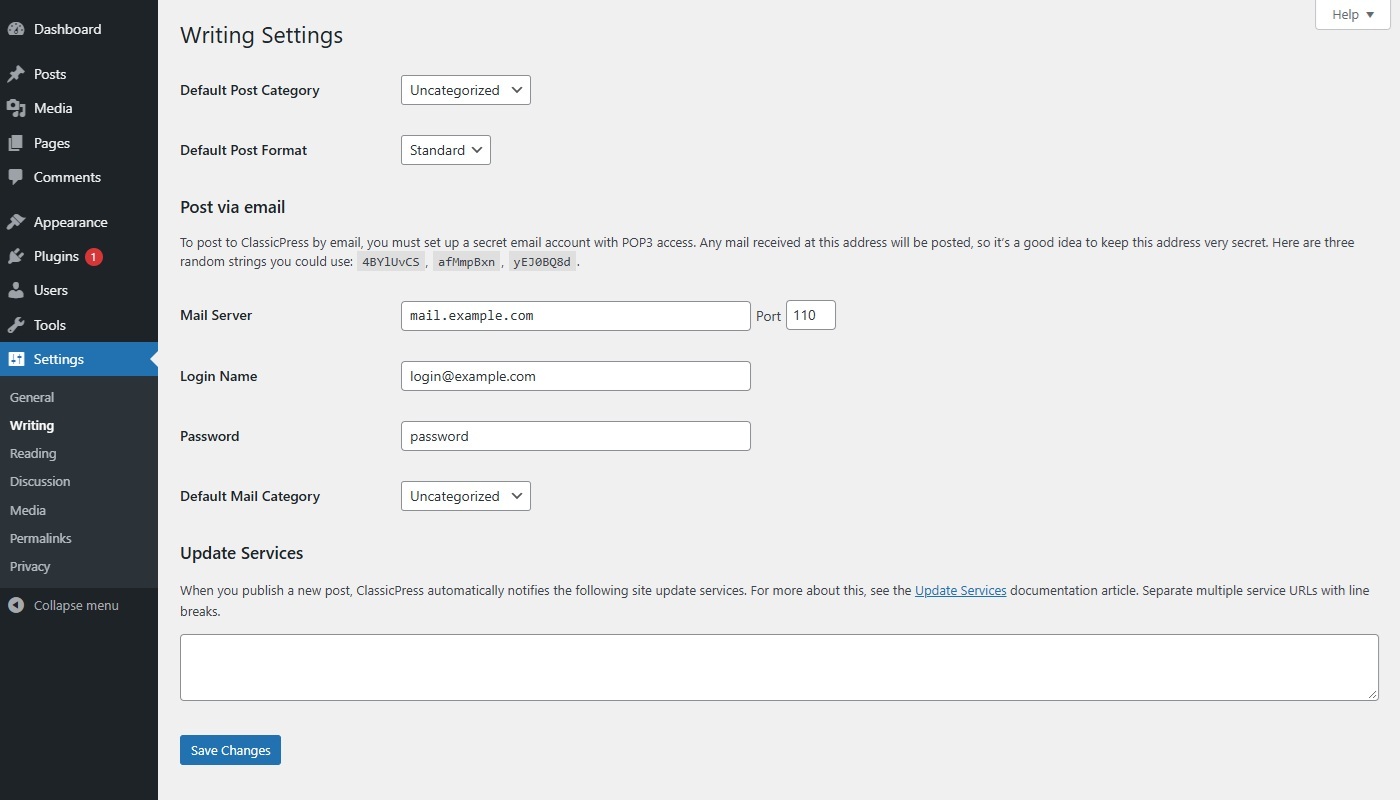Click the Pages icon in sidebar
The width and height of the screenshot is (1400, 800).
[x=16, y=143]
